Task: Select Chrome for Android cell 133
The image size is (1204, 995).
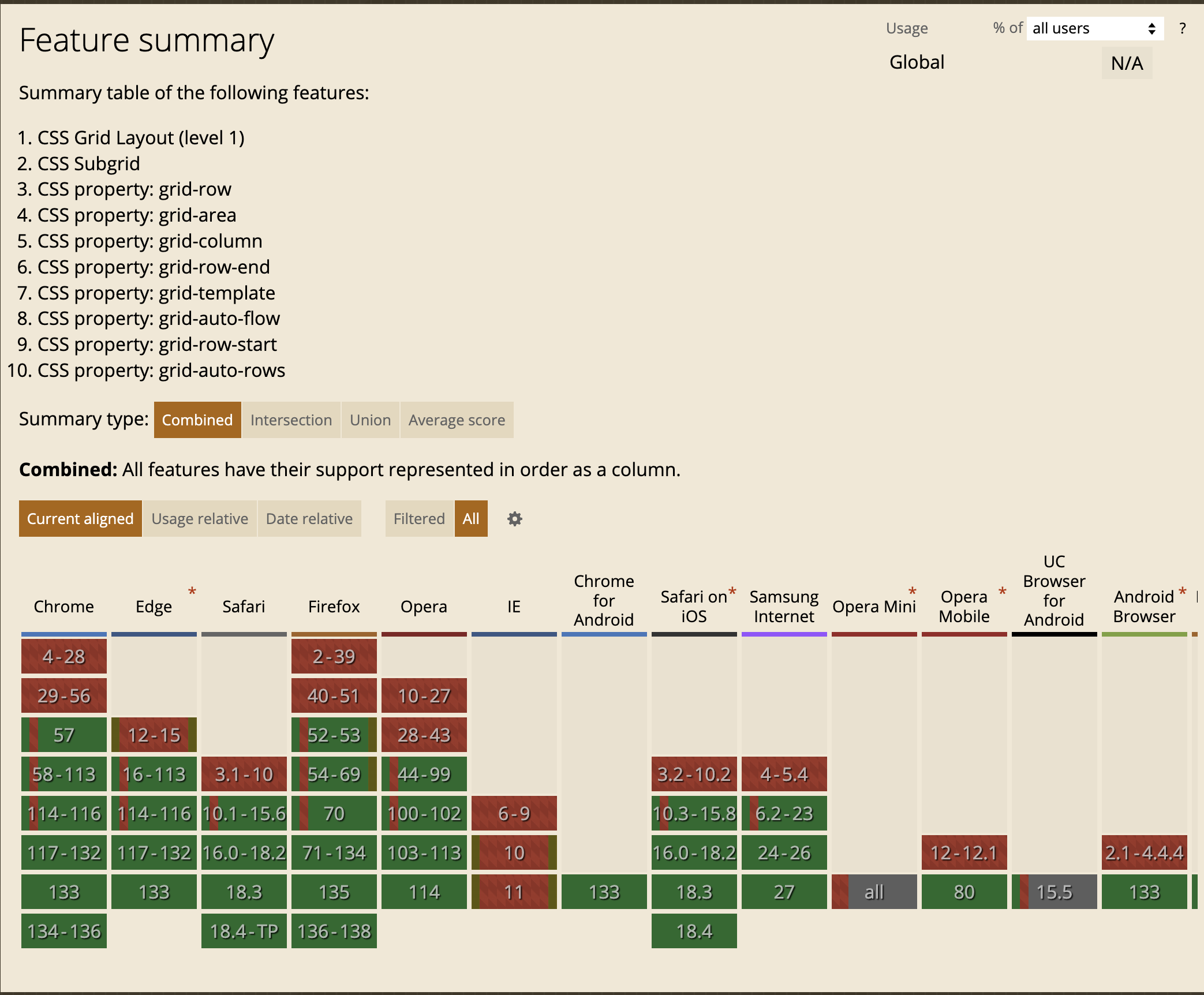Action: (x=604, y=892)
